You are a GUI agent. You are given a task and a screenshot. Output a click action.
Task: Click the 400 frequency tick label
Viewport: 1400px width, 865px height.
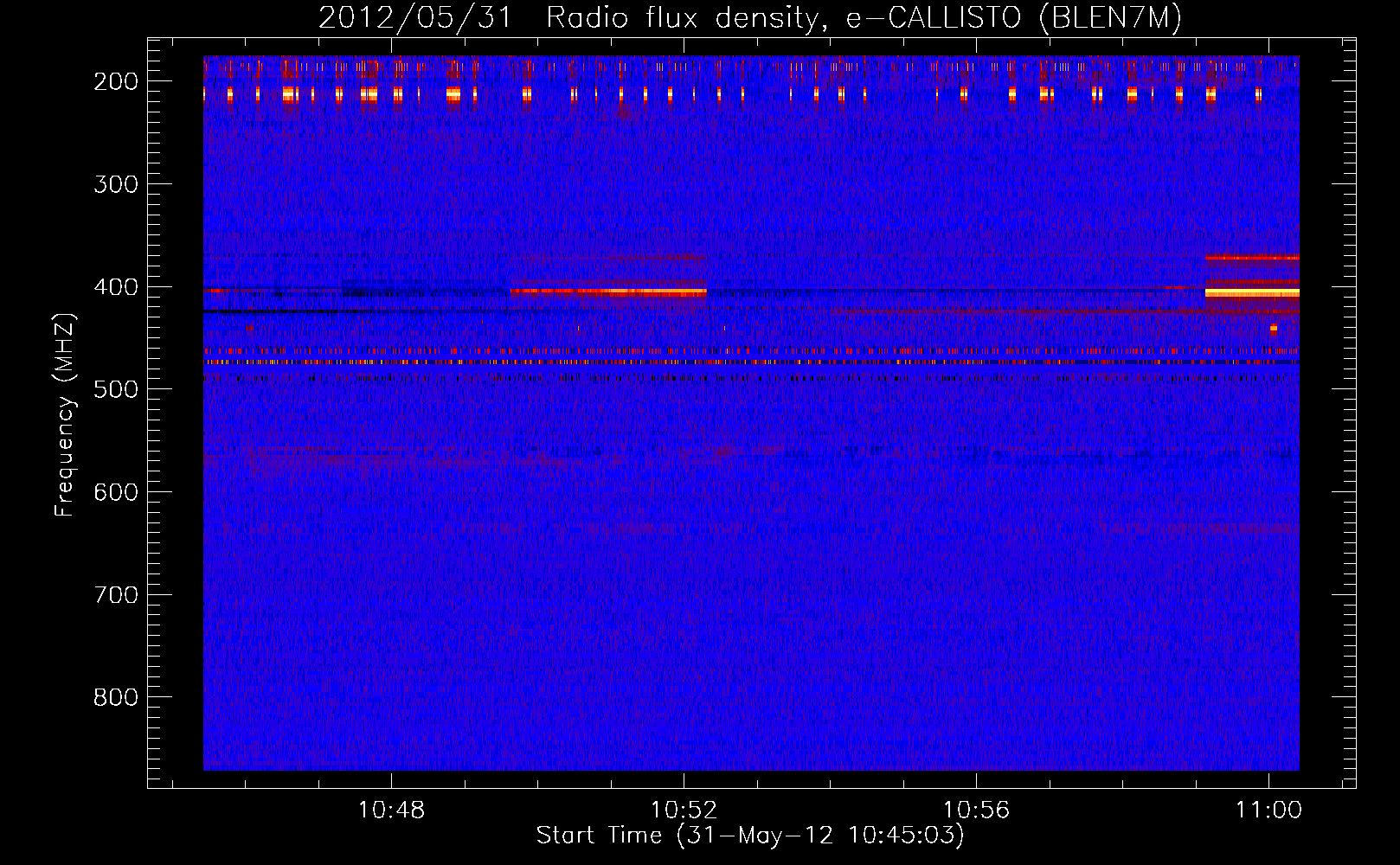coord(115,287)
